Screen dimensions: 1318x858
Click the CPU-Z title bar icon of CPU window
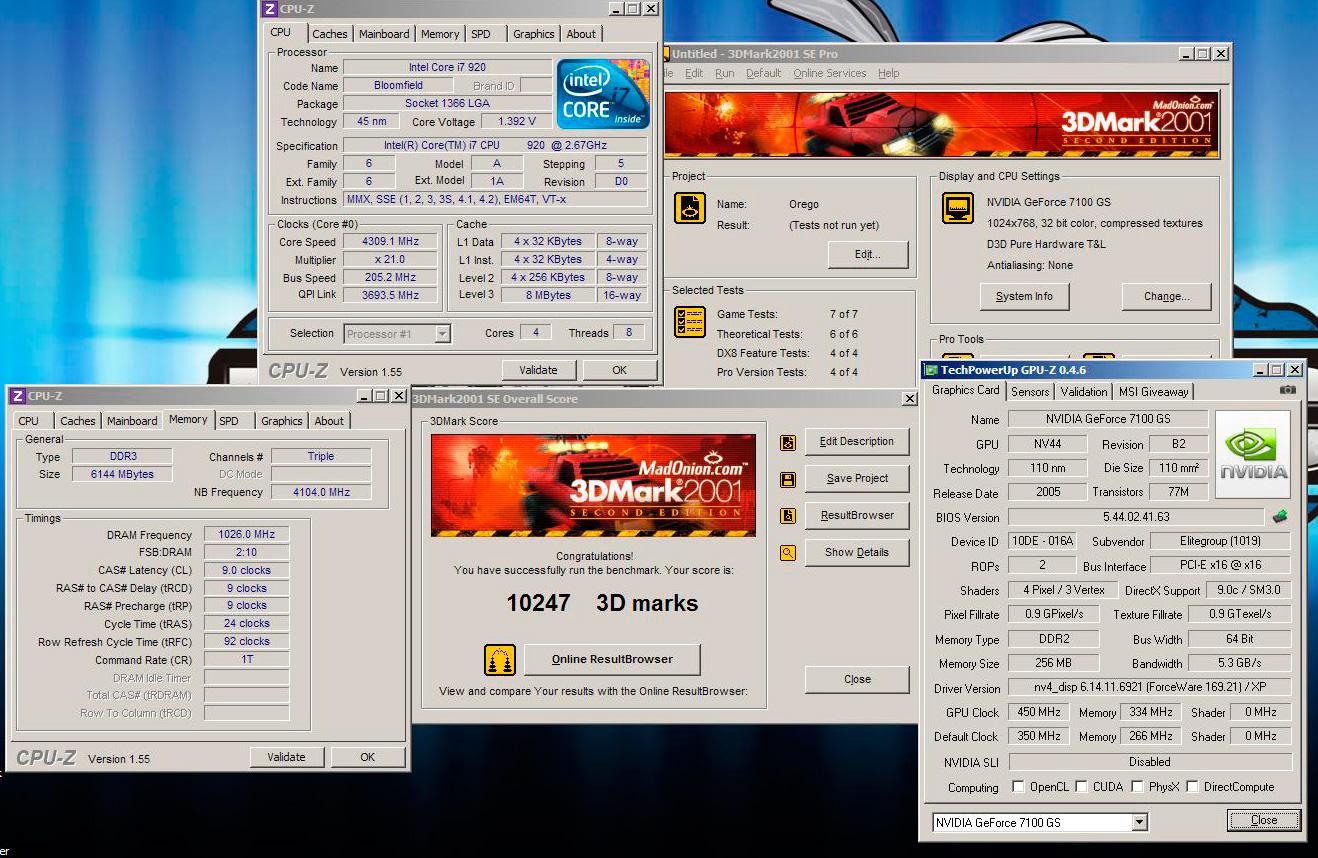(x=270, y=9)
